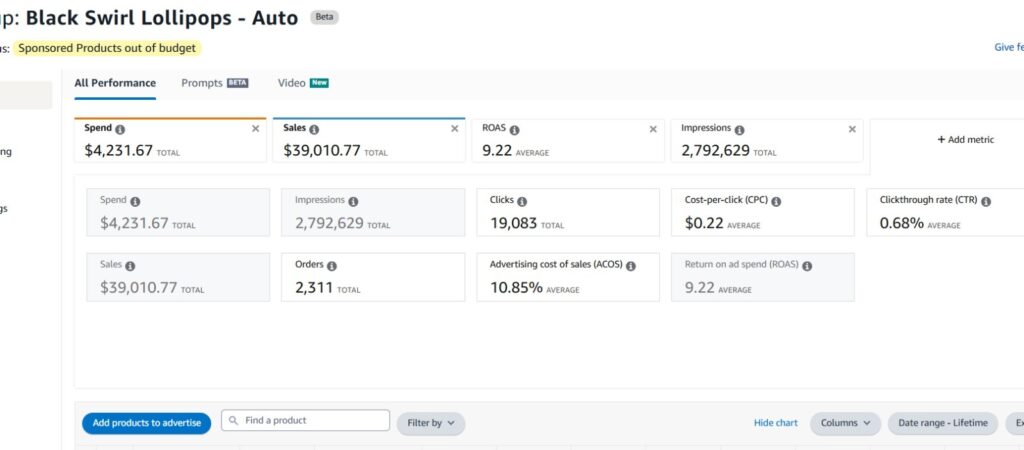
Task: Click Add products to advertise button
Action: (x=146, y=423)
